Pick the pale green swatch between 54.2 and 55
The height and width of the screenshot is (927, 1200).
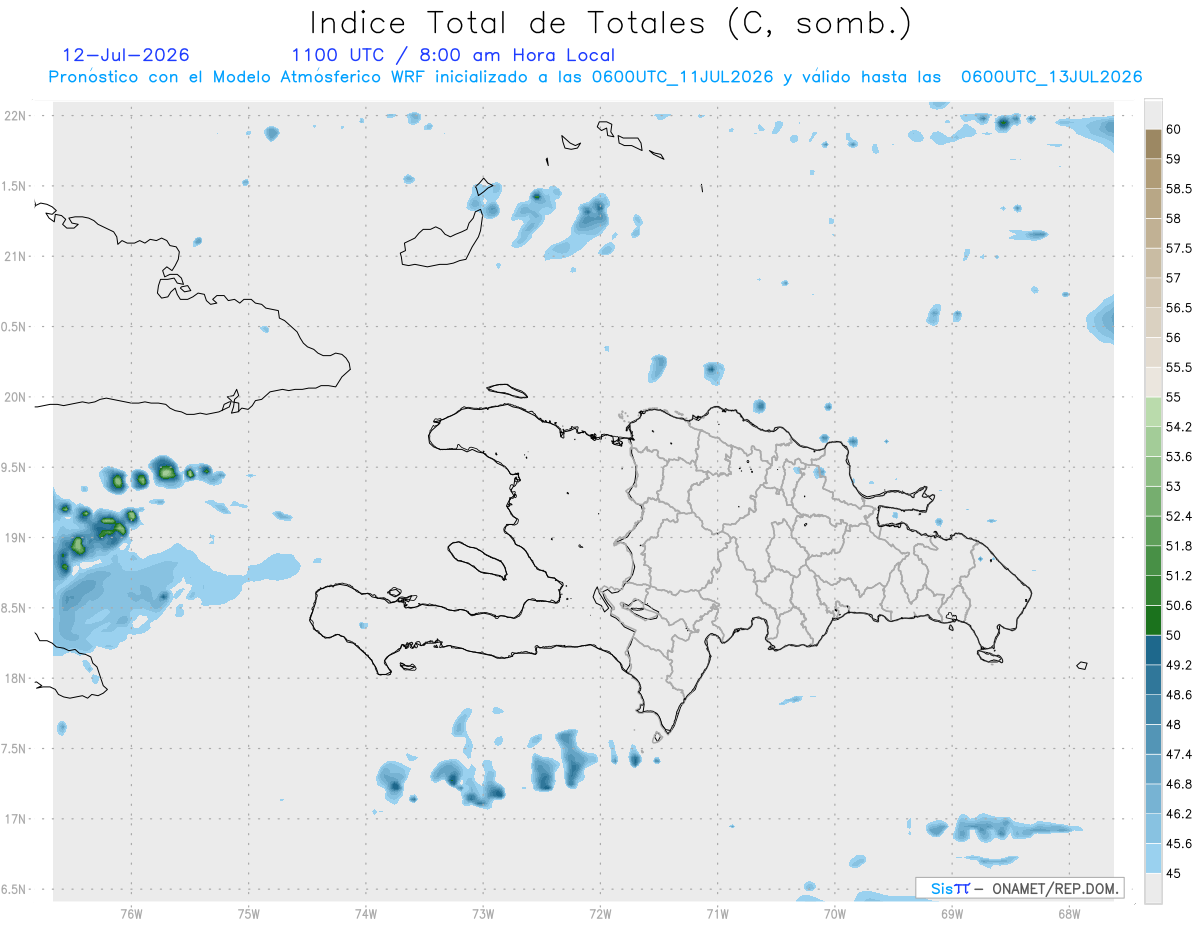click(1153, 412)
